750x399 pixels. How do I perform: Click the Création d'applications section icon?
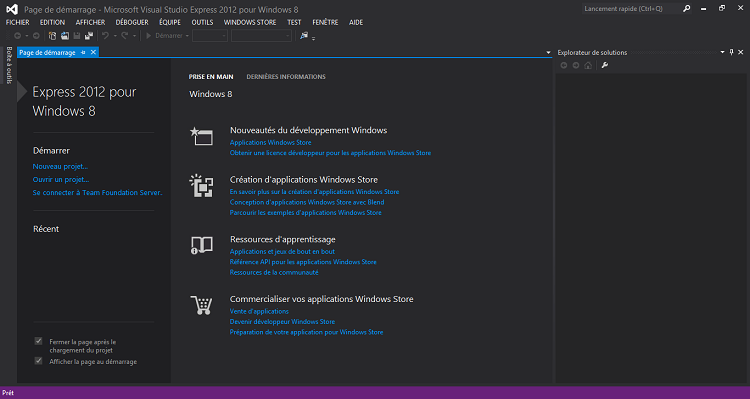201,186
